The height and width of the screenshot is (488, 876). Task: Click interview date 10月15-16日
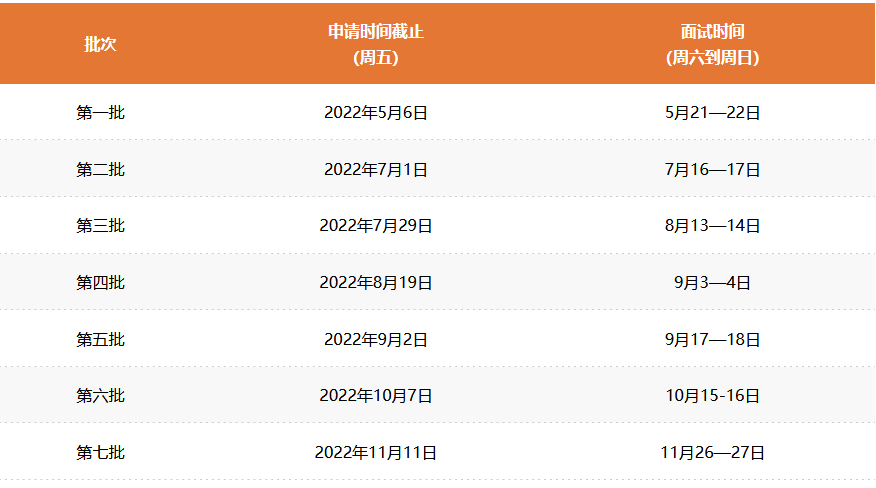[x=712, y=396]
